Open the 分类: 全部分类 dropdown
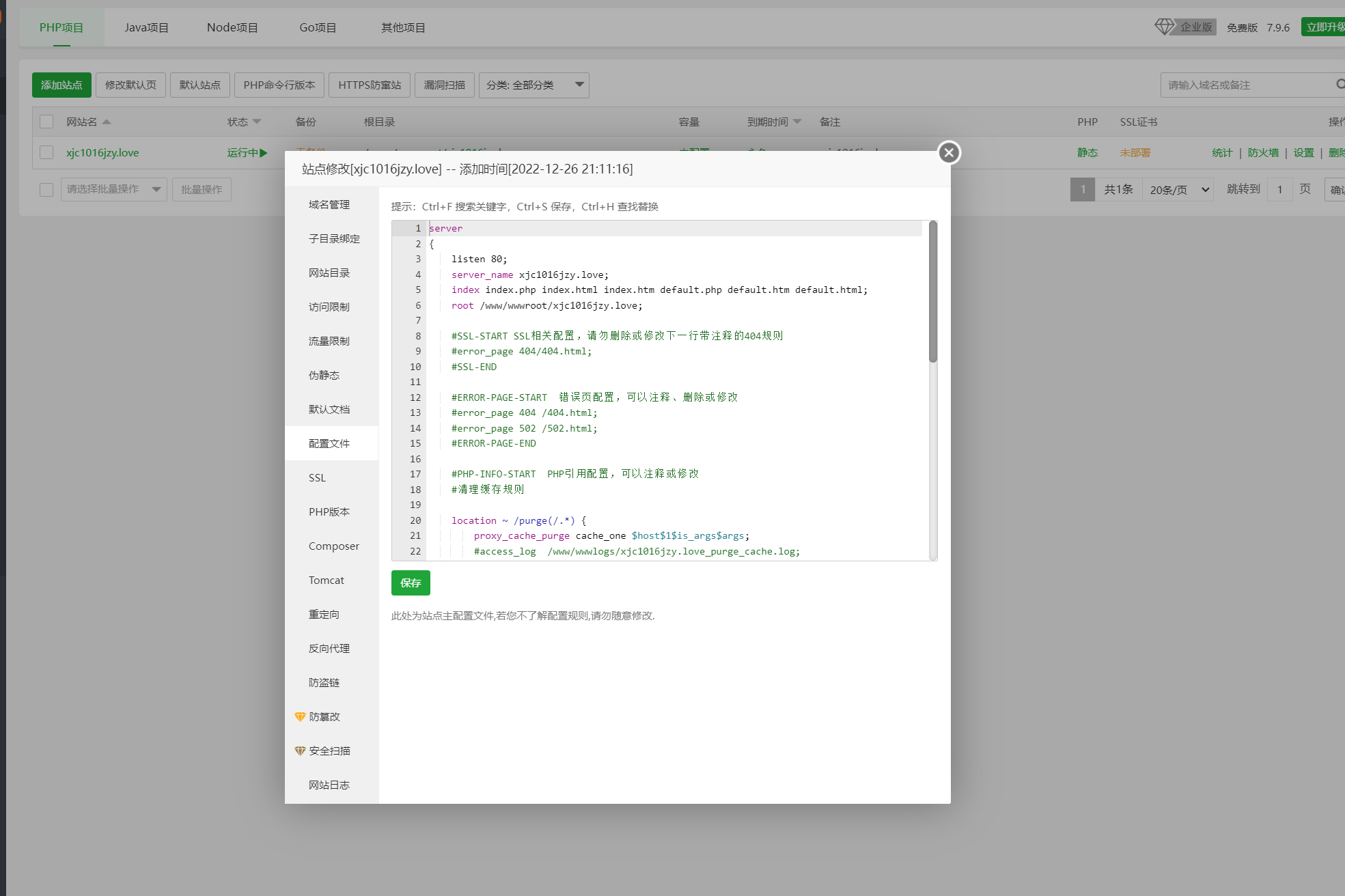Viewport: 1345px width, 896px height. click(534, 85)
